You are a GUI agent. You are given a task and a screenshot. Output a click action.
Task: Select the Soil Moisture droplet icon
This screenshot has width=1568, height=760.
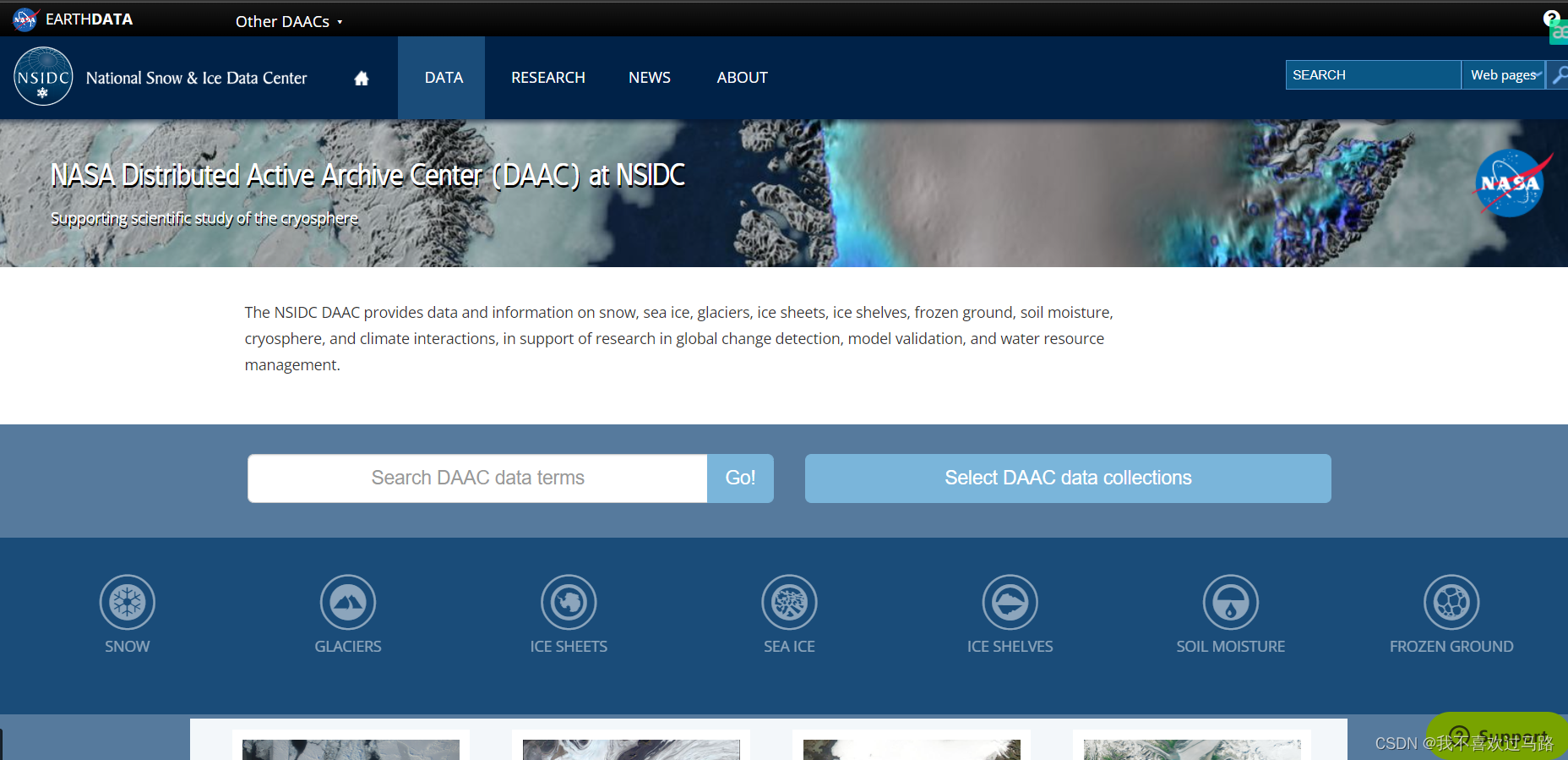coord(1231,602)
